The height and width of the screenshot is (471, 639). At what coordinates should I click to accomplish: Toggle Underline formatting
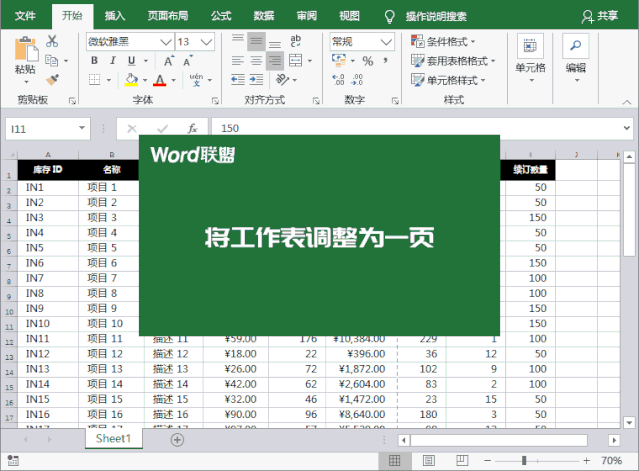point(131,61)
